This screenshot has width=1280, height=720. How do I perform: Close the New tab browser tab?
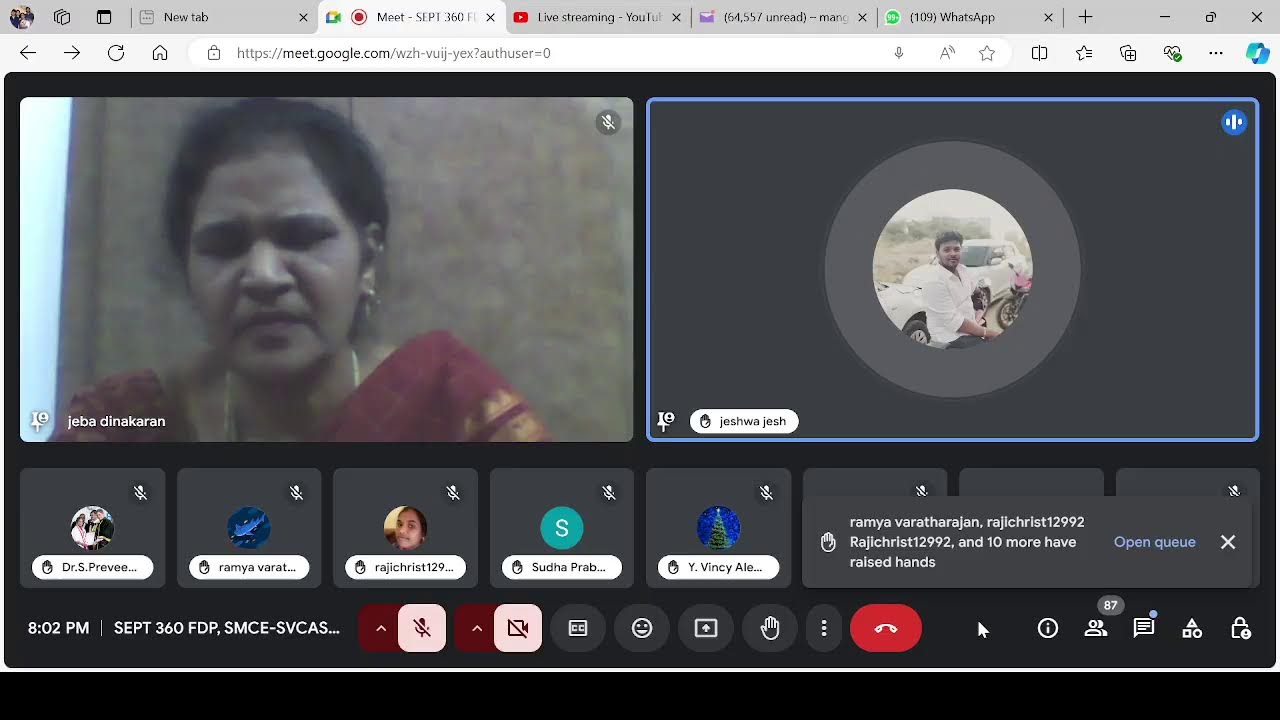[304, 17]
